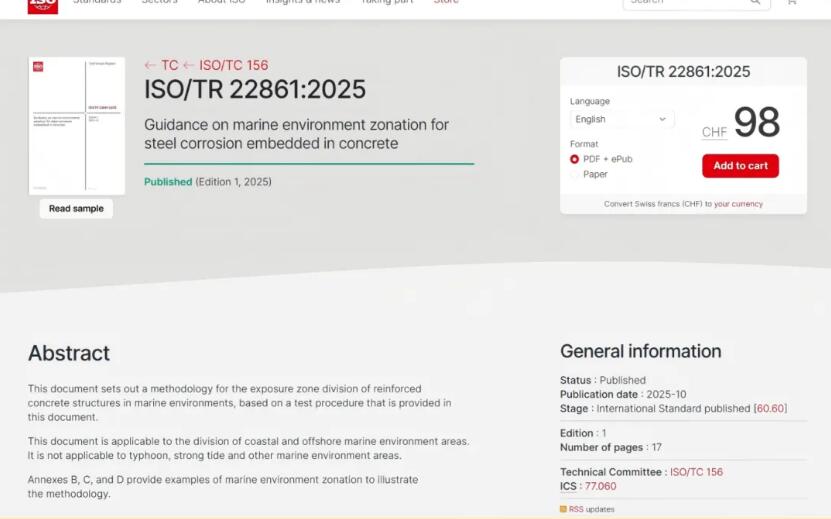Select the PDF + ePub format

point(575,159)
